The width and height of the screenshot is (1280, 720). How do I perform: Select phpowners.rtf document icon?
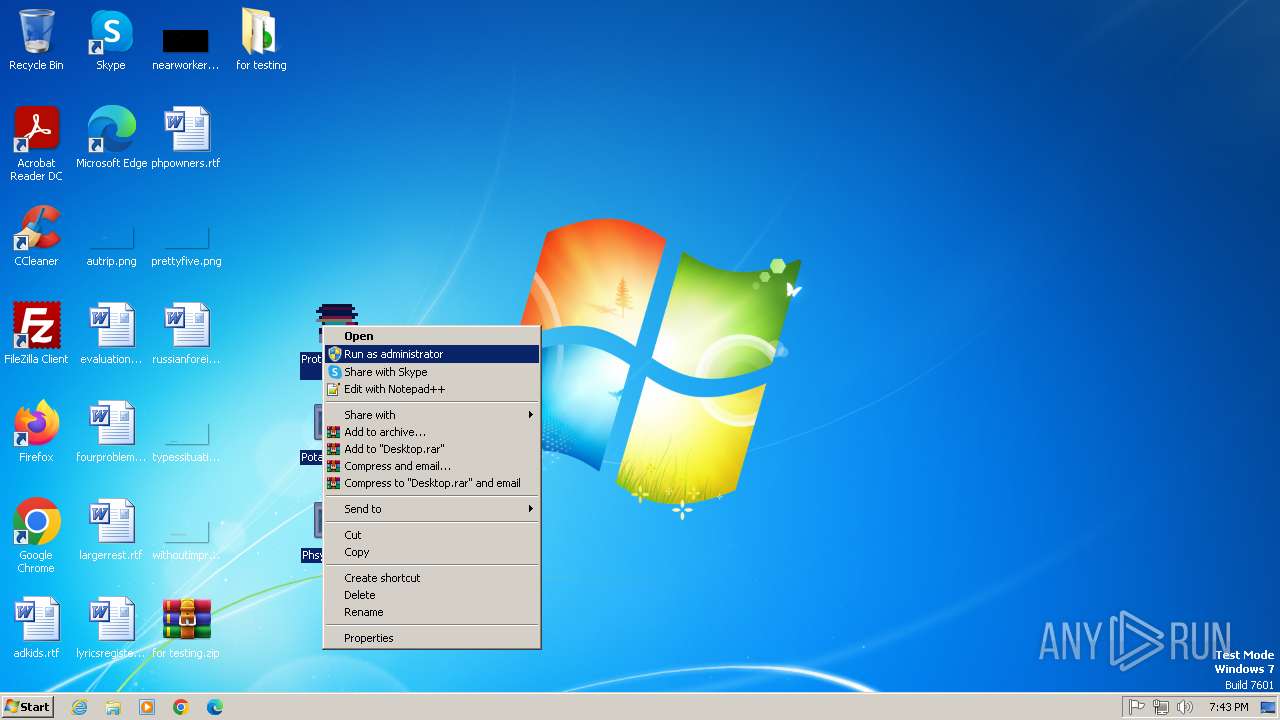click(186, 138)
